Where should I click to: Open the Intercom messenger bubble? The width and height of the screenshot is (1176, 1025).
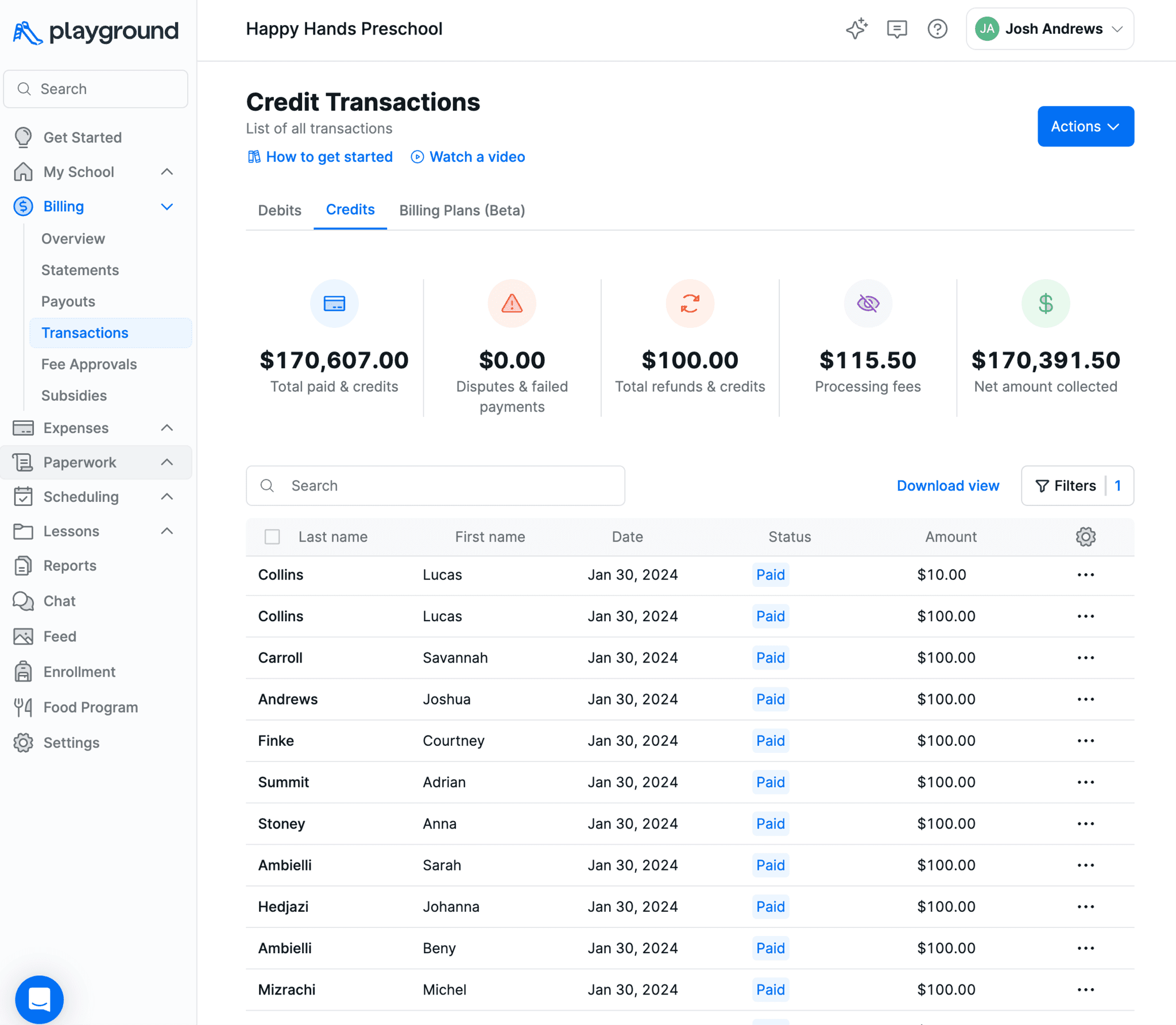(39, 999)
